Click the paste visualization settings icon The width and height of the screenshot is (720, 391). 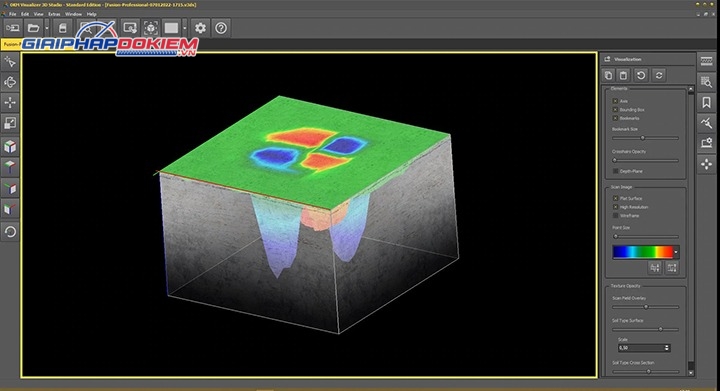pyautogui.click(x=623, y=75)
